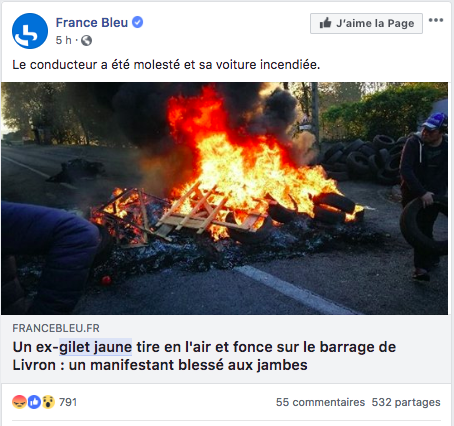This screenshot has width=454, height=426.
Task: Click the blue like reaction icon
Action: click(x=34, y=402)
